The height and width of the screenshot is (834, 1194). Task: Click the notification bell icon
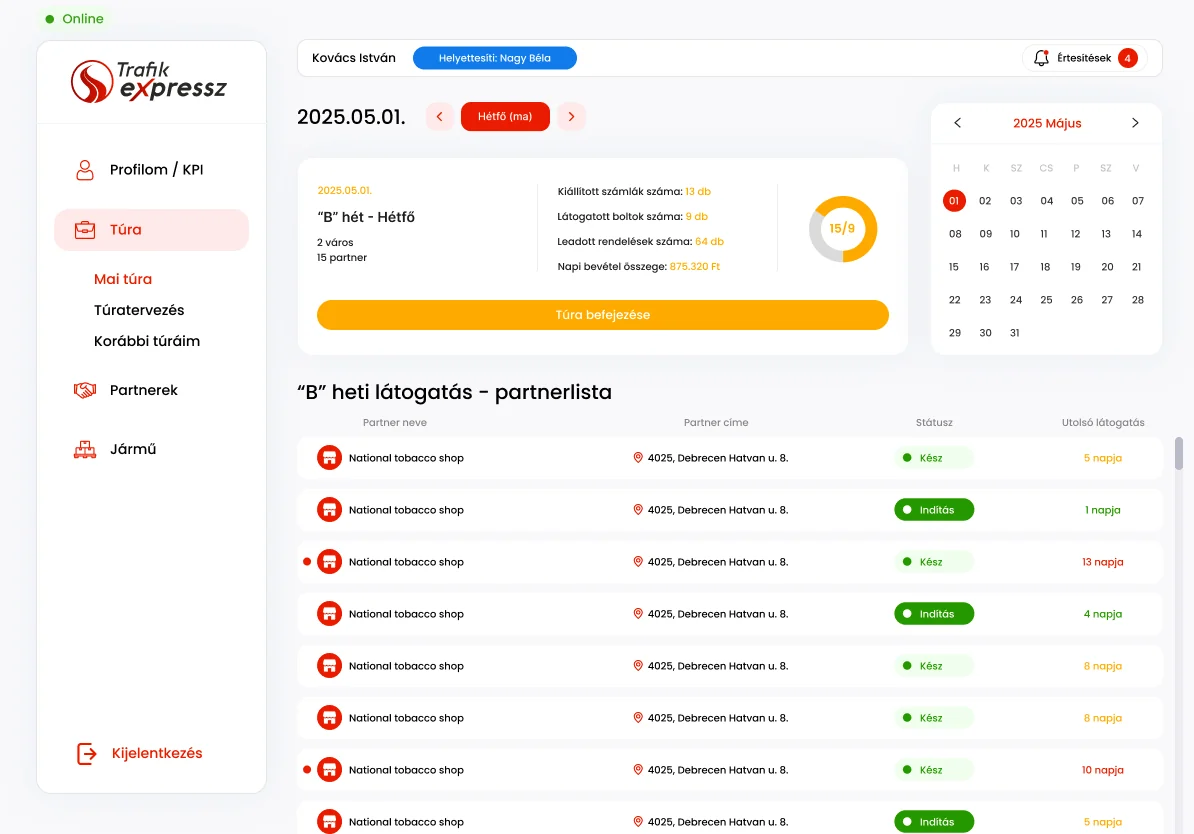tap(1041, 58)
